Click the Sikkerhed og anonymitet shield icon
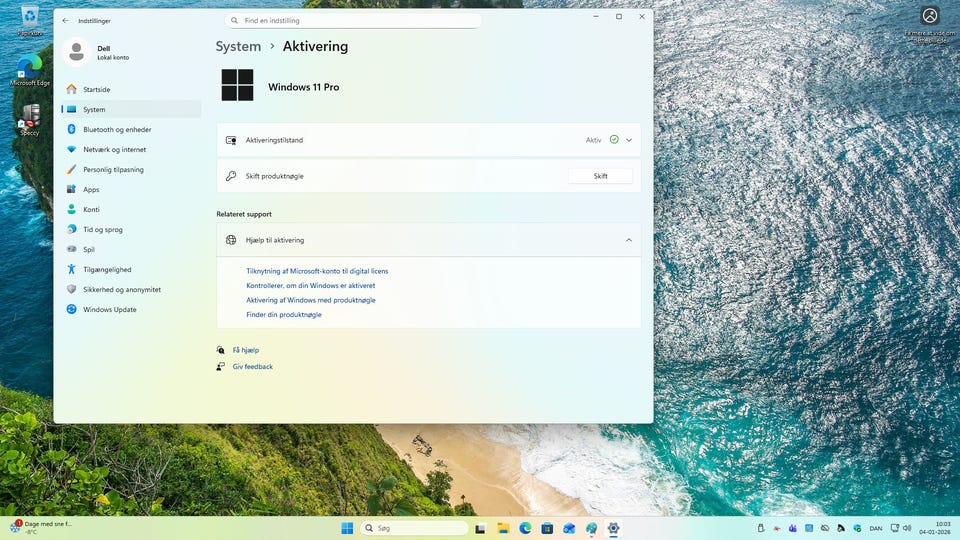This screenshot has height=540, width=960. [72, 289]
